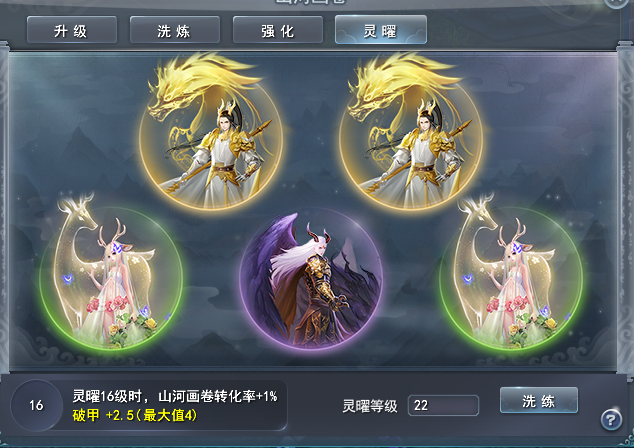Screen dimensions: 634x448
Task: Click the 洗练 button at bottom right
Action: (x=539, y=400)
